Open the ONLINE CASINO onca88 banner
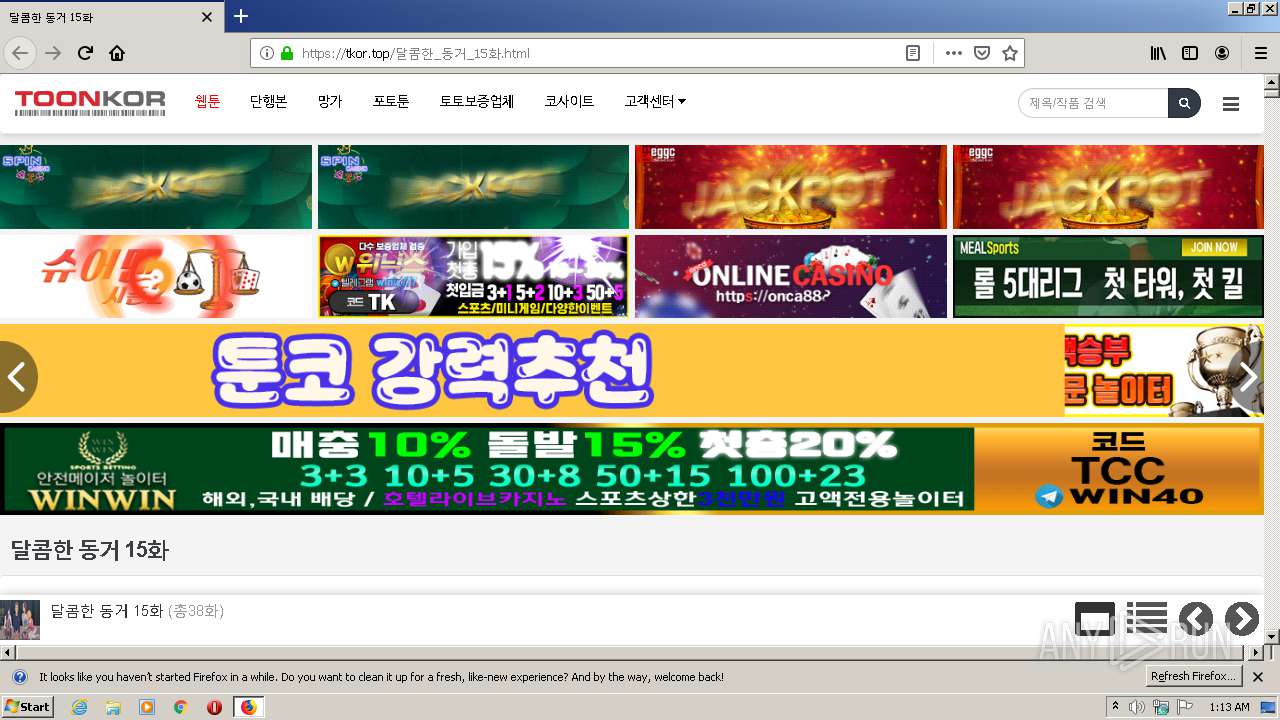This screenshot has width=1280, height=720. (x=790, y=276)
